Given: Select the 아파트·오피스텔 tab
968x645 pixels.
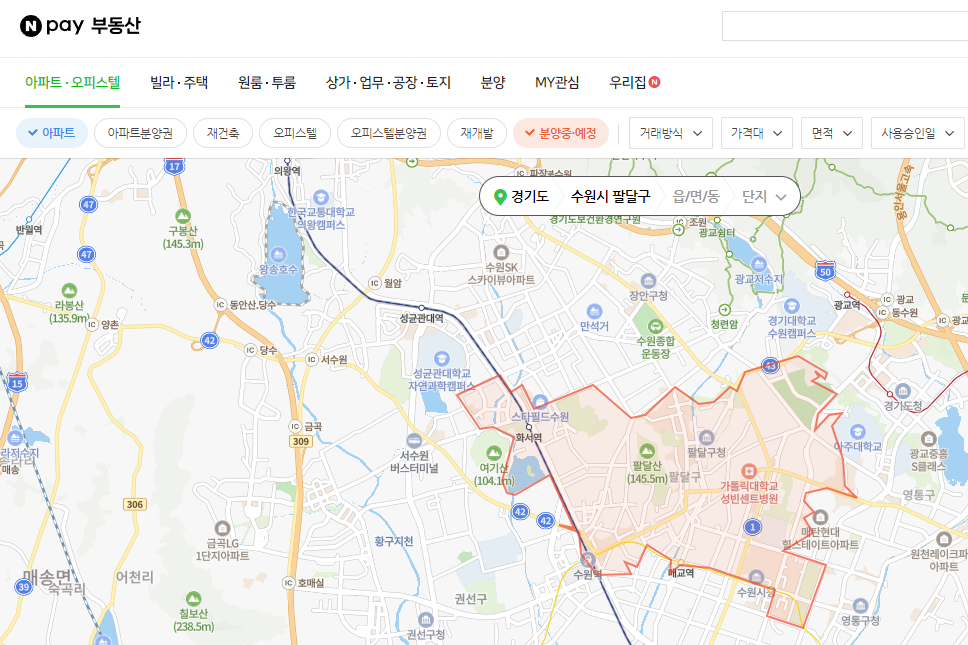Looking at the screenshot, I should (72, 82).
